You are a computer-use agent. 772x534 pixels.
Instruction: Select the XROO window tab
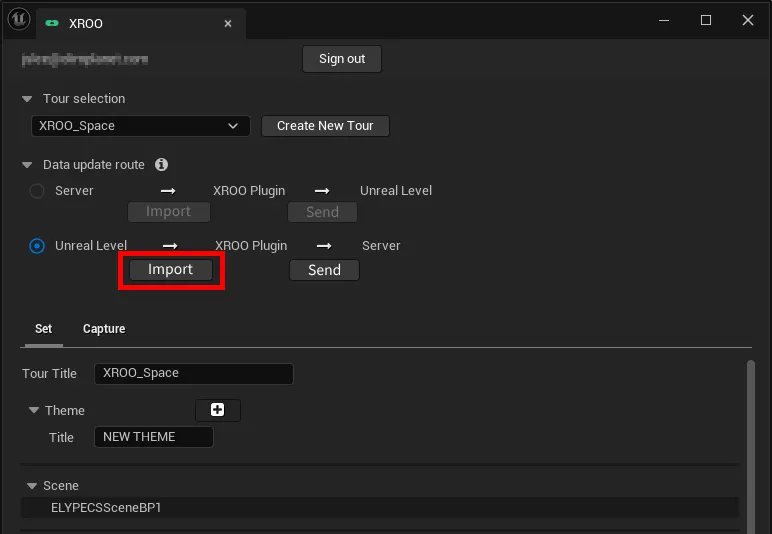[140, 23]
